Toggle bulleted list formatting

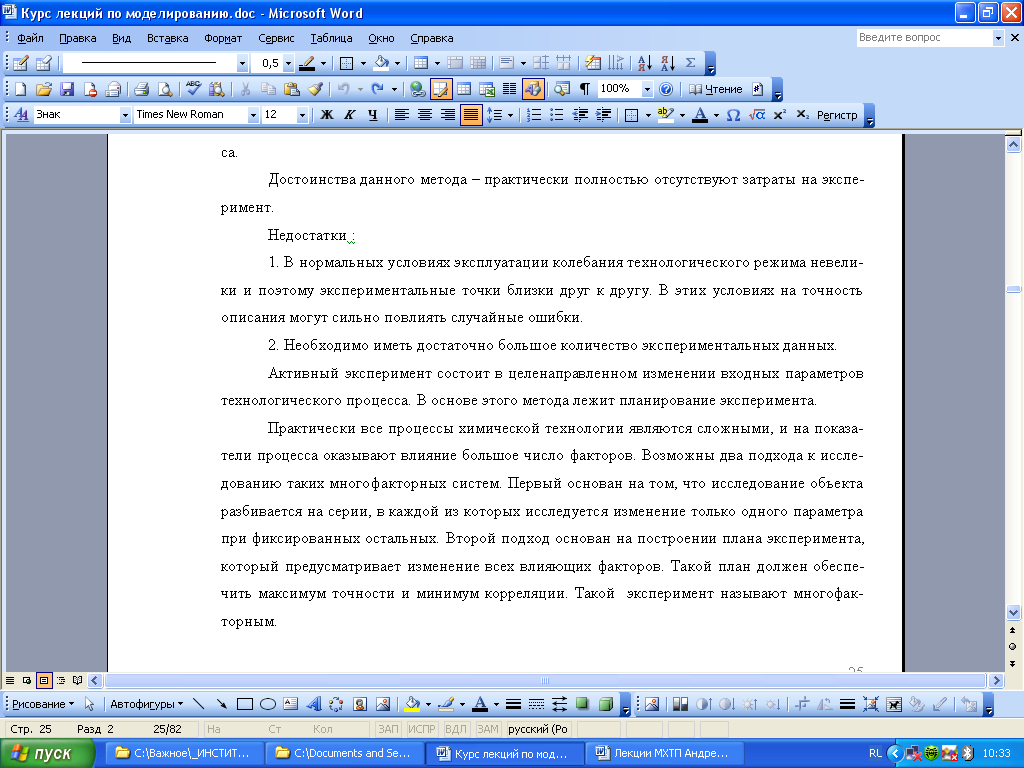pyautogui.click(x=557, y=115)
